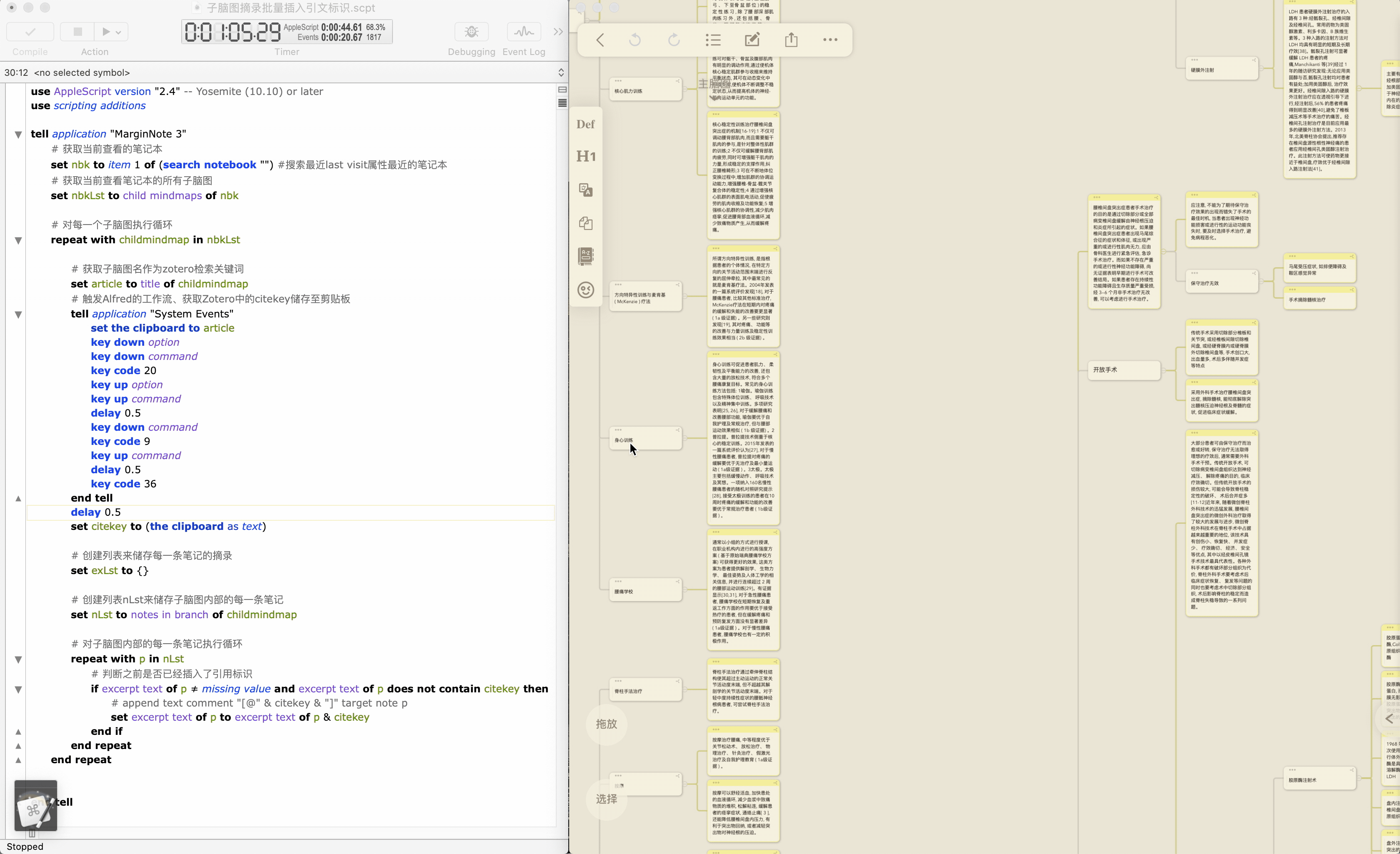Collapse the repeat with p in nLst block
This screenshot has width=1400, height=854.
[18, 660]
